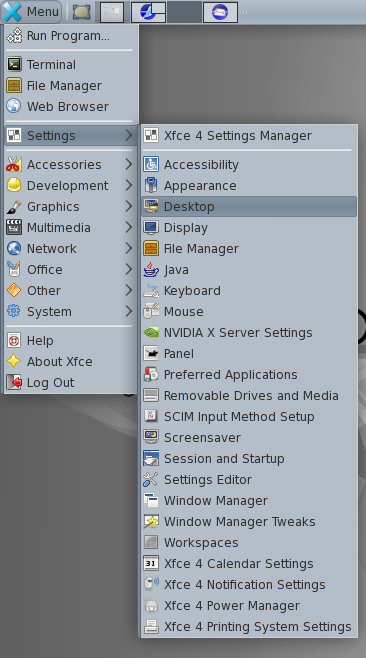
Task: Click the Java coffee cup icon
Action: (x=151, y=269)
